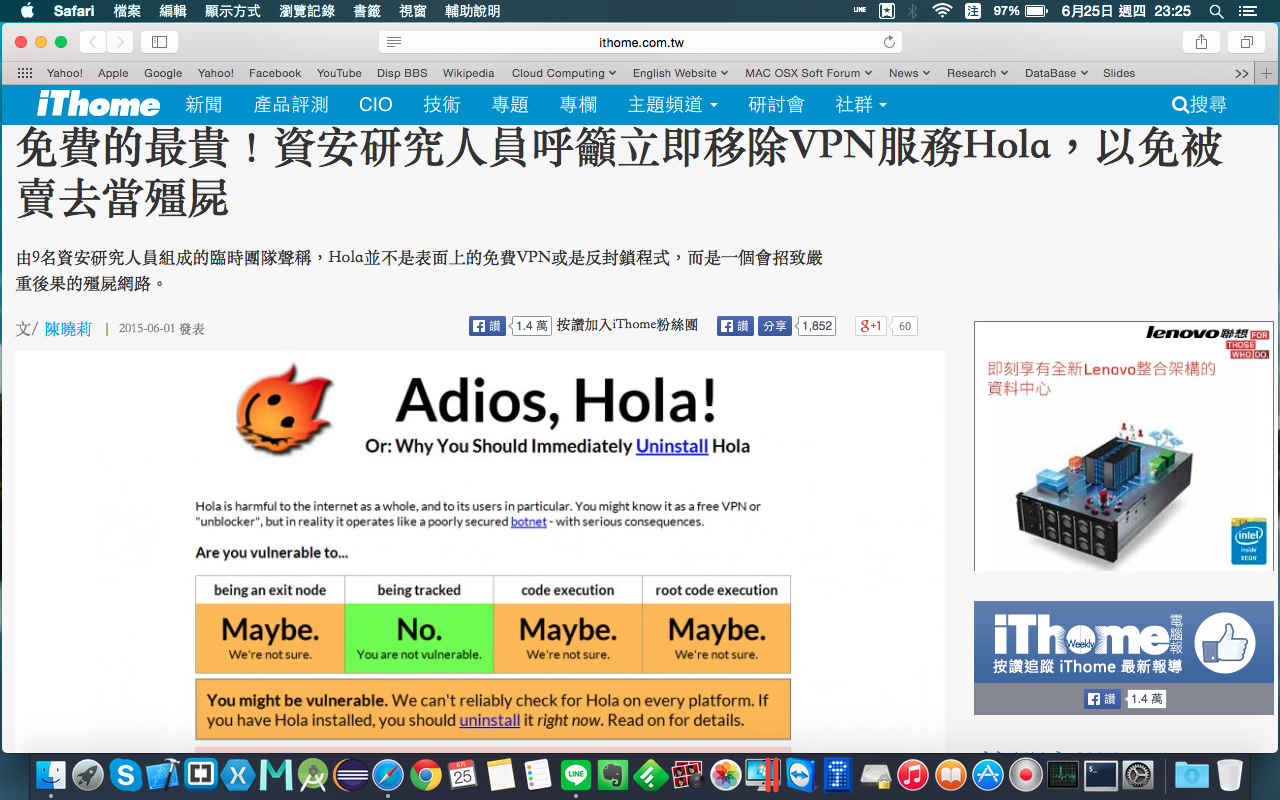Open the input method 注 menu
1280x800 pixels.
(973, 11)
